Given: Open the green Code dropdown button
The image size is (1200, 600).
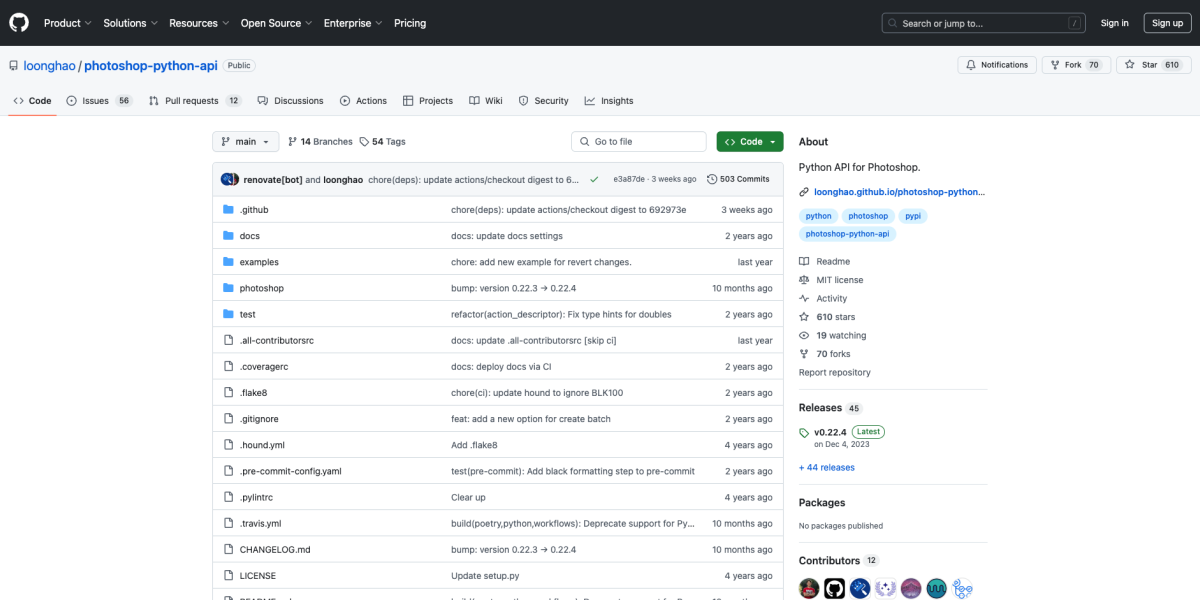Looking at the screenshot, I should pyautogui.click(x=749, y=142).
